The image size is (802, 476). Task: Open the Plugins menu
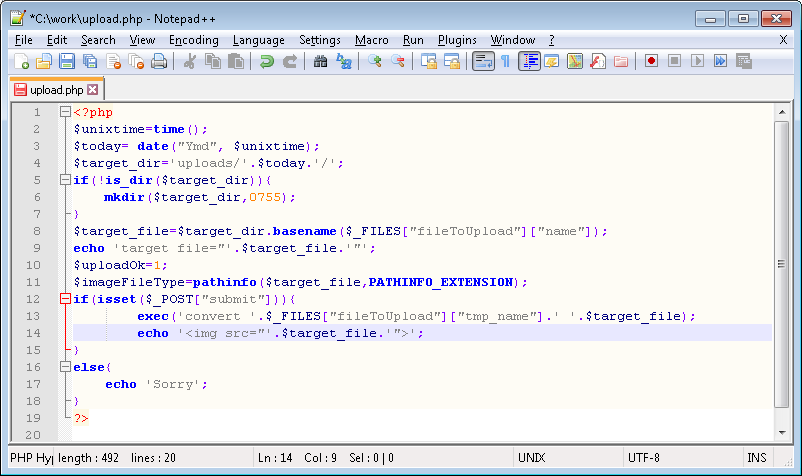point(457,40)
